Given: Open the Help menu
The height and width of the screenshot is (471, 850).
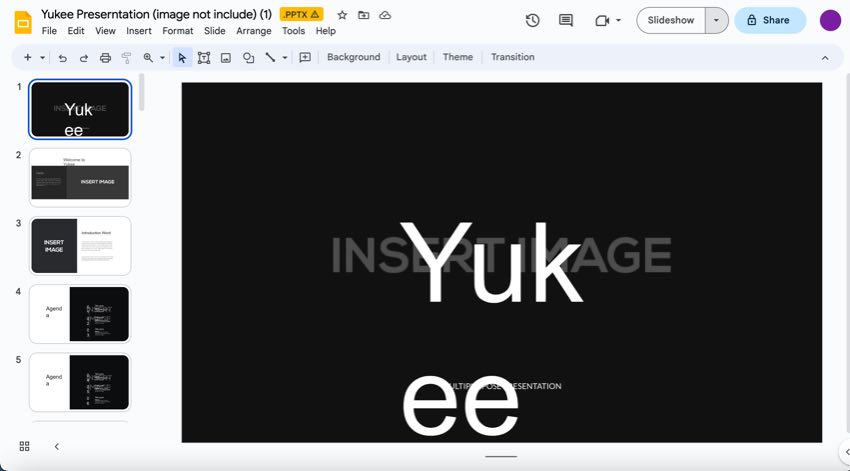Looking at the screenshot, I should coord(326,31).
